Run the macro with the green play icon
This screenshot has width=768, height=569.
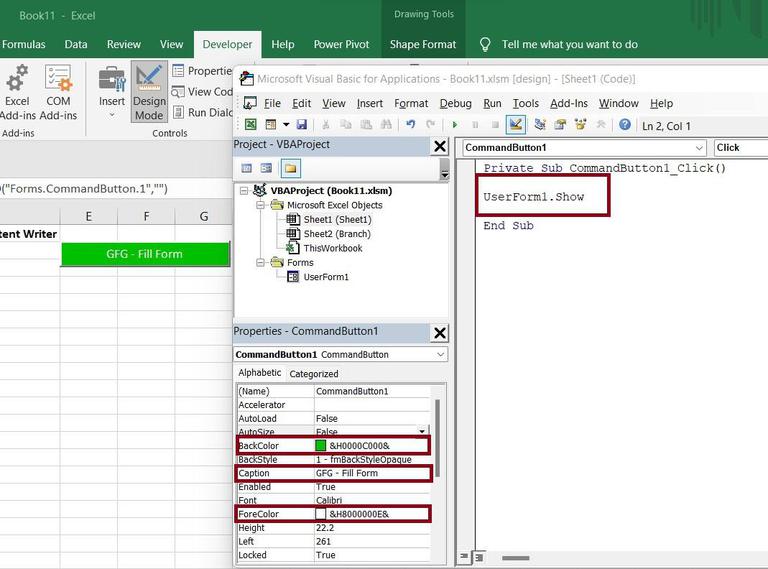click(x=455, y=125)
